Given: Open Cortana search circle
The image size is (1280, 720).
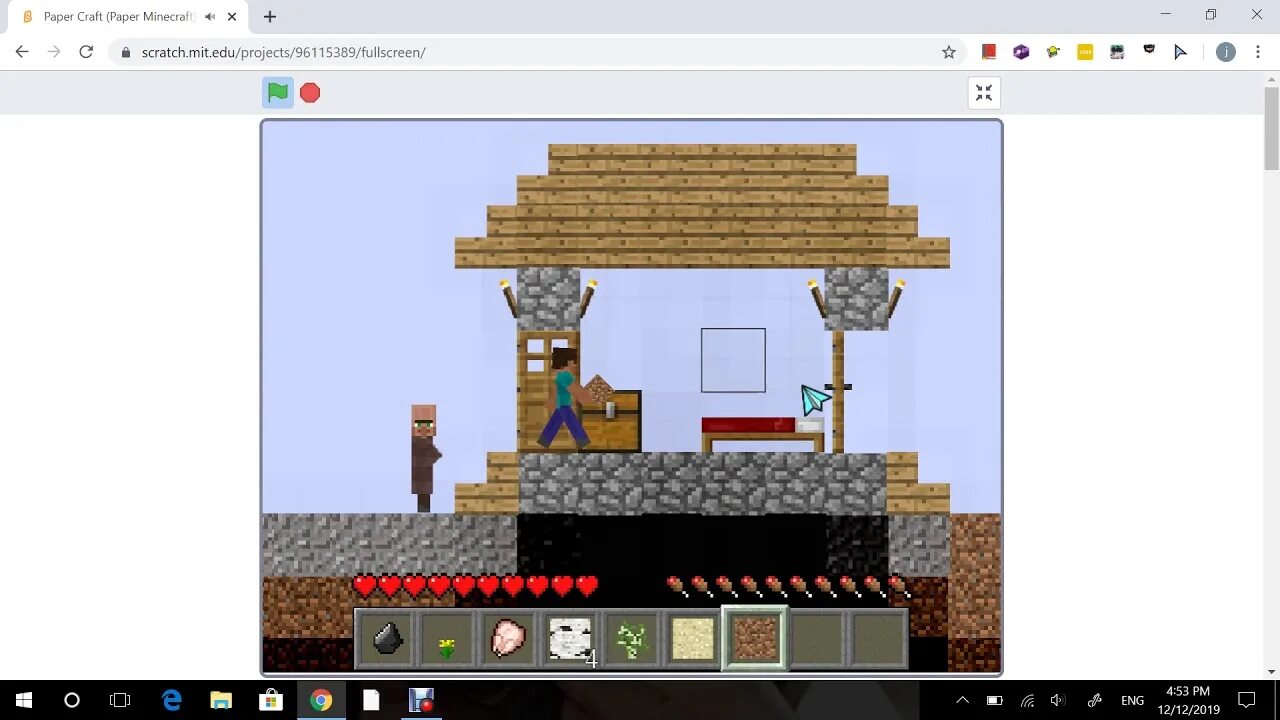Looking at the screenshot, I should [x=71, y=700].
